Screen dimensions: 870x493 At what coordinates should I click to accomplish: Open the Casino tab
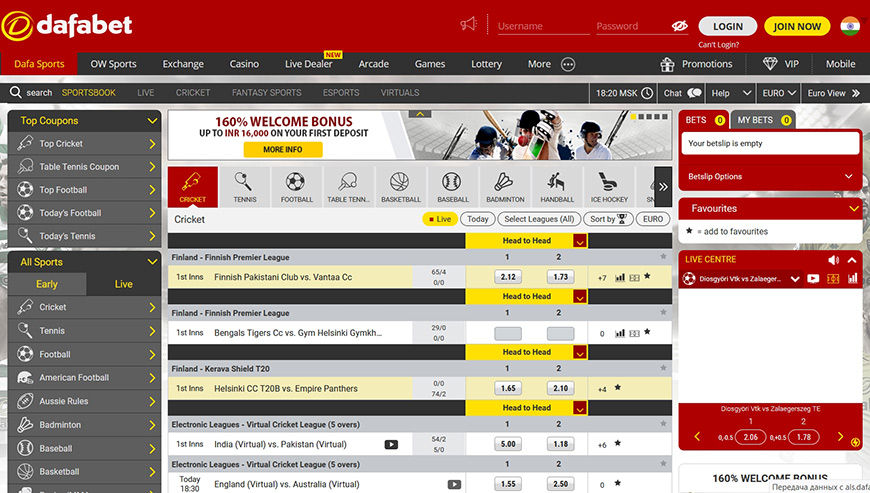[x=244, y=64]
